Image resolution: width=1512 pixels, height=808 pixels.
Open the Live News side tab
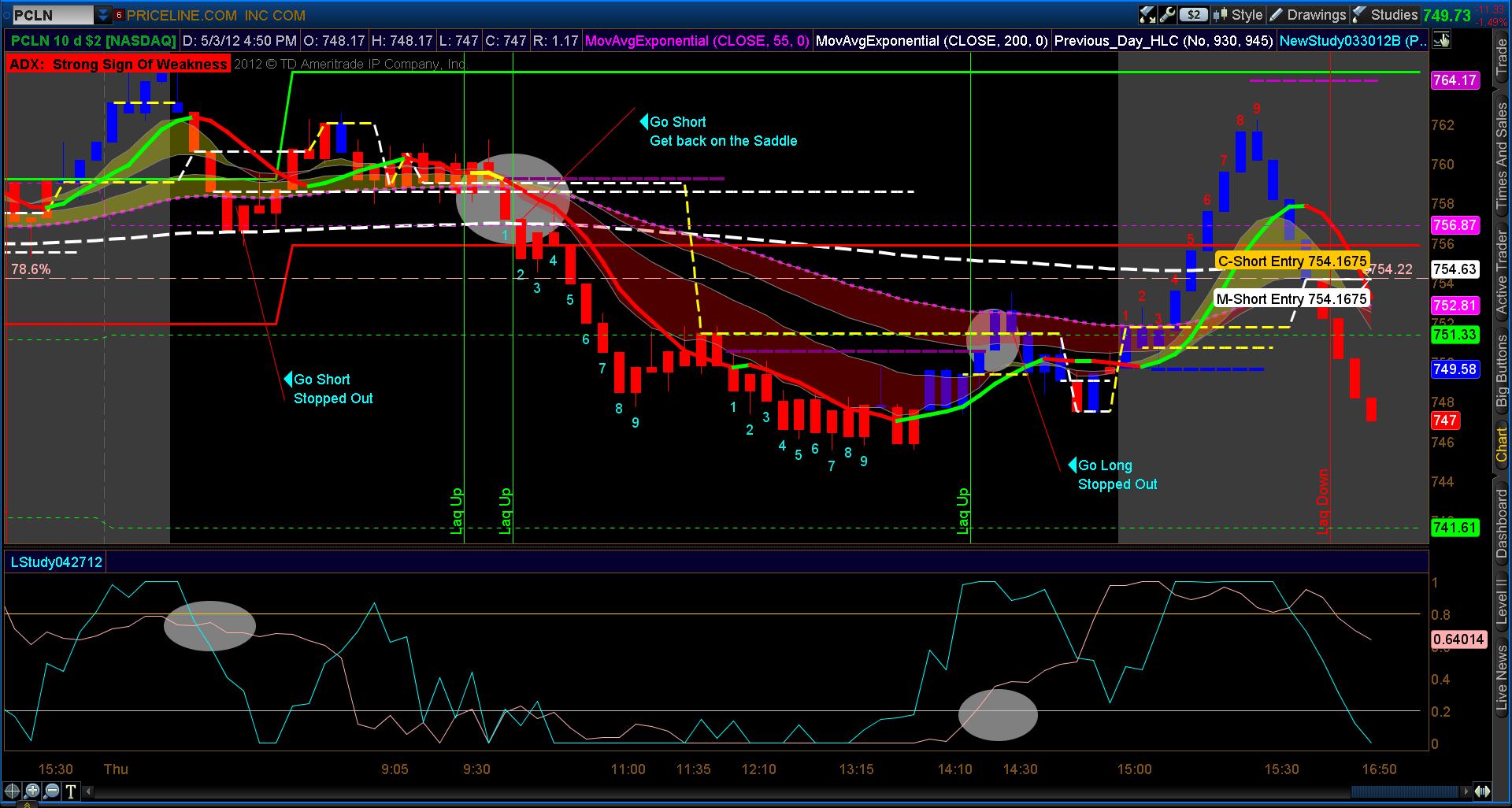coord(1502,678)
